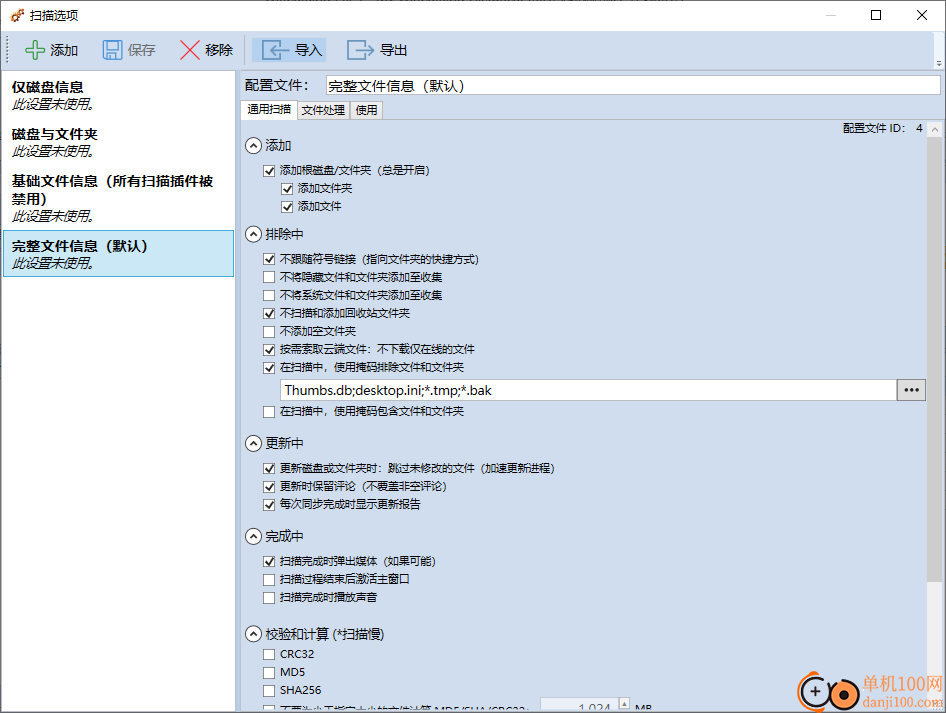Switch to the 通用扫描 tab
946x713 pixels.
[x=268, y=109]
